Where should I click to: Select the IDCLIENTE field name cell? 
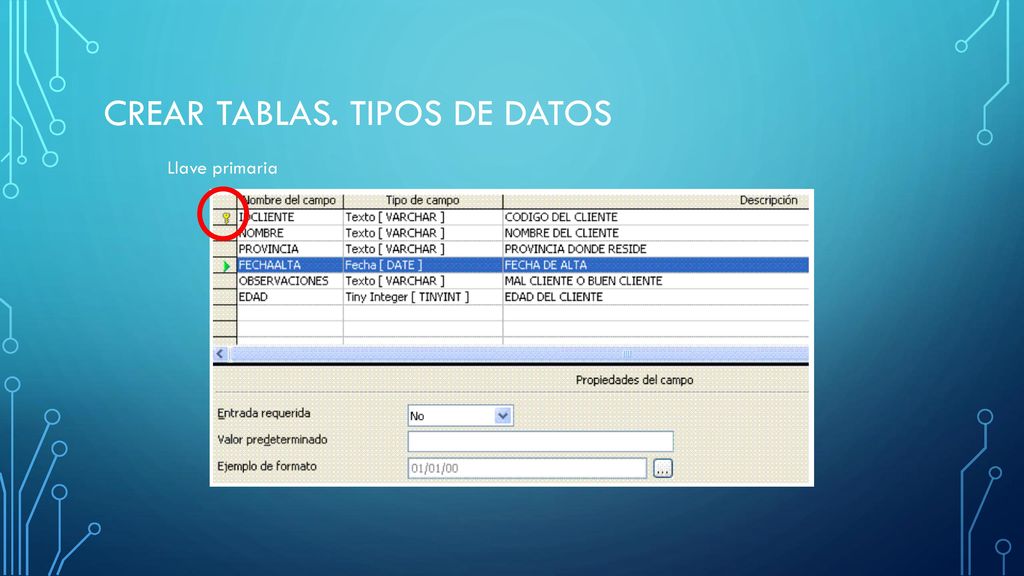point(290,217)
